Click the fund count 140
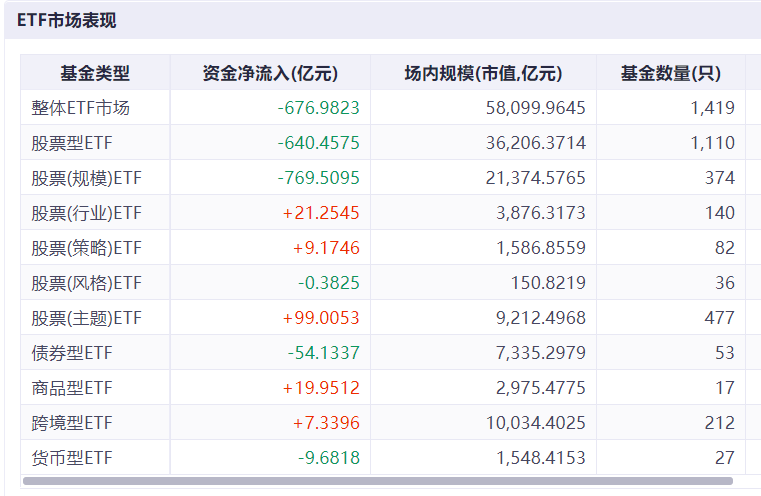This screenshot has width=761, height=496. [x=720, y=213]
